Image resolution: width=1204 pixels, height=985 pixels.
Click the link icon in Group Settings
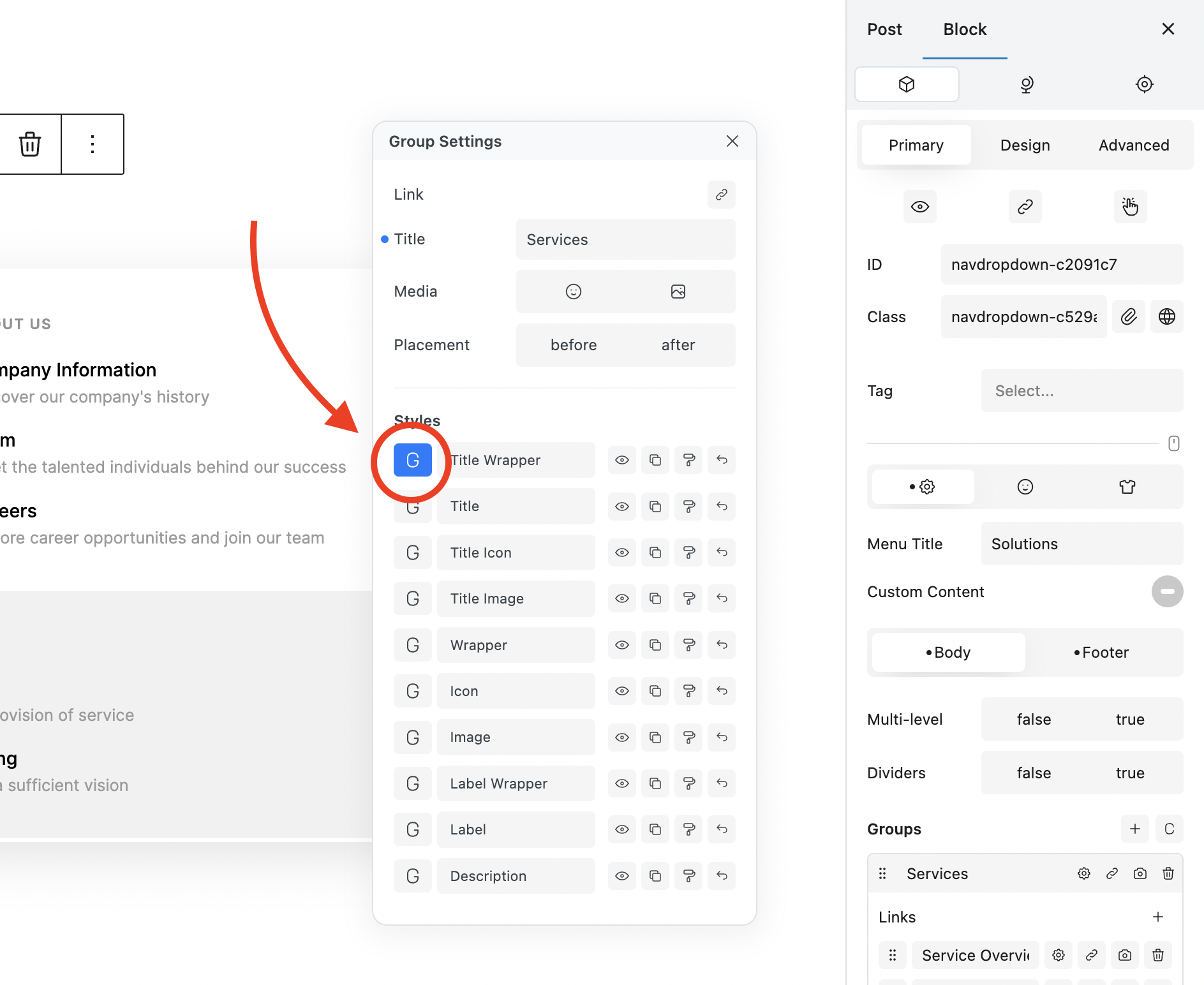721,195
